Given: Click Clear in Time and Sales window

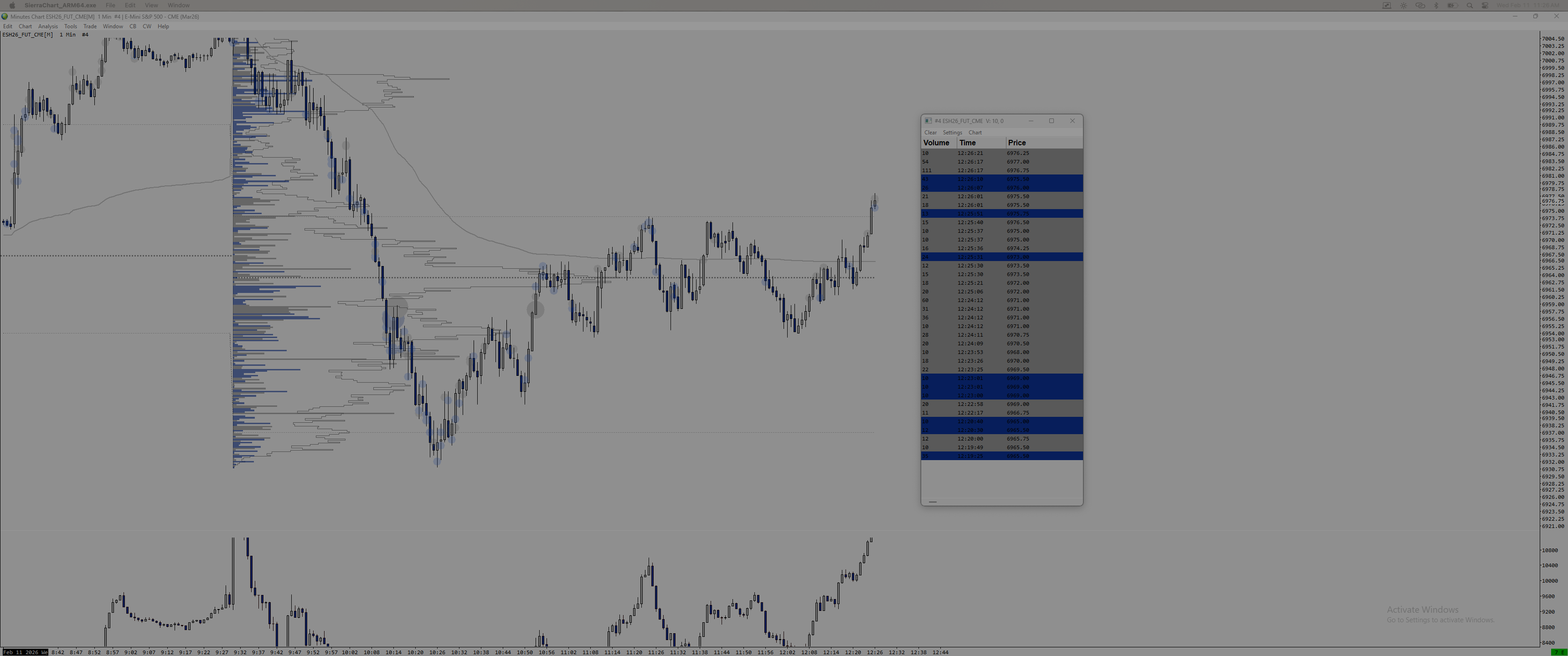Looking at the screenshot, I should tap(930, 132).
